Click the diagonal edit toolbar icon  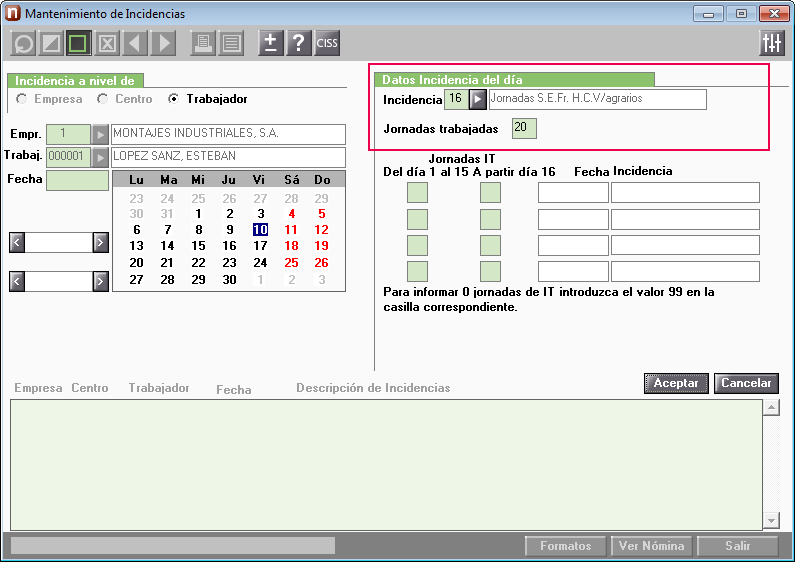pyautogui.click(x=51, y=43)
